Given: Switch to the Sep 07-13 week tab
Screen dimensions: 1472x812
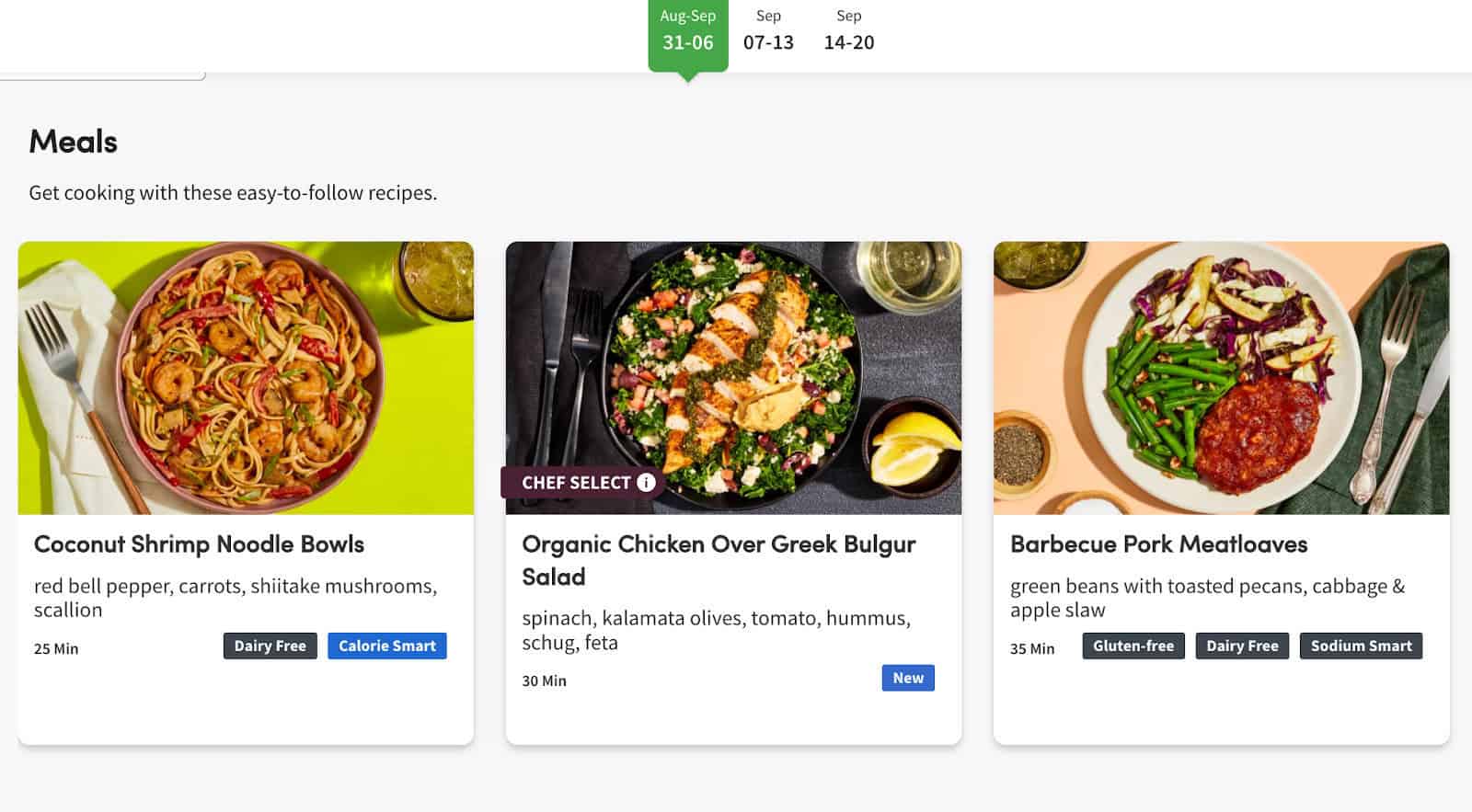Looking at the screenshot, I should coord(768,33).
